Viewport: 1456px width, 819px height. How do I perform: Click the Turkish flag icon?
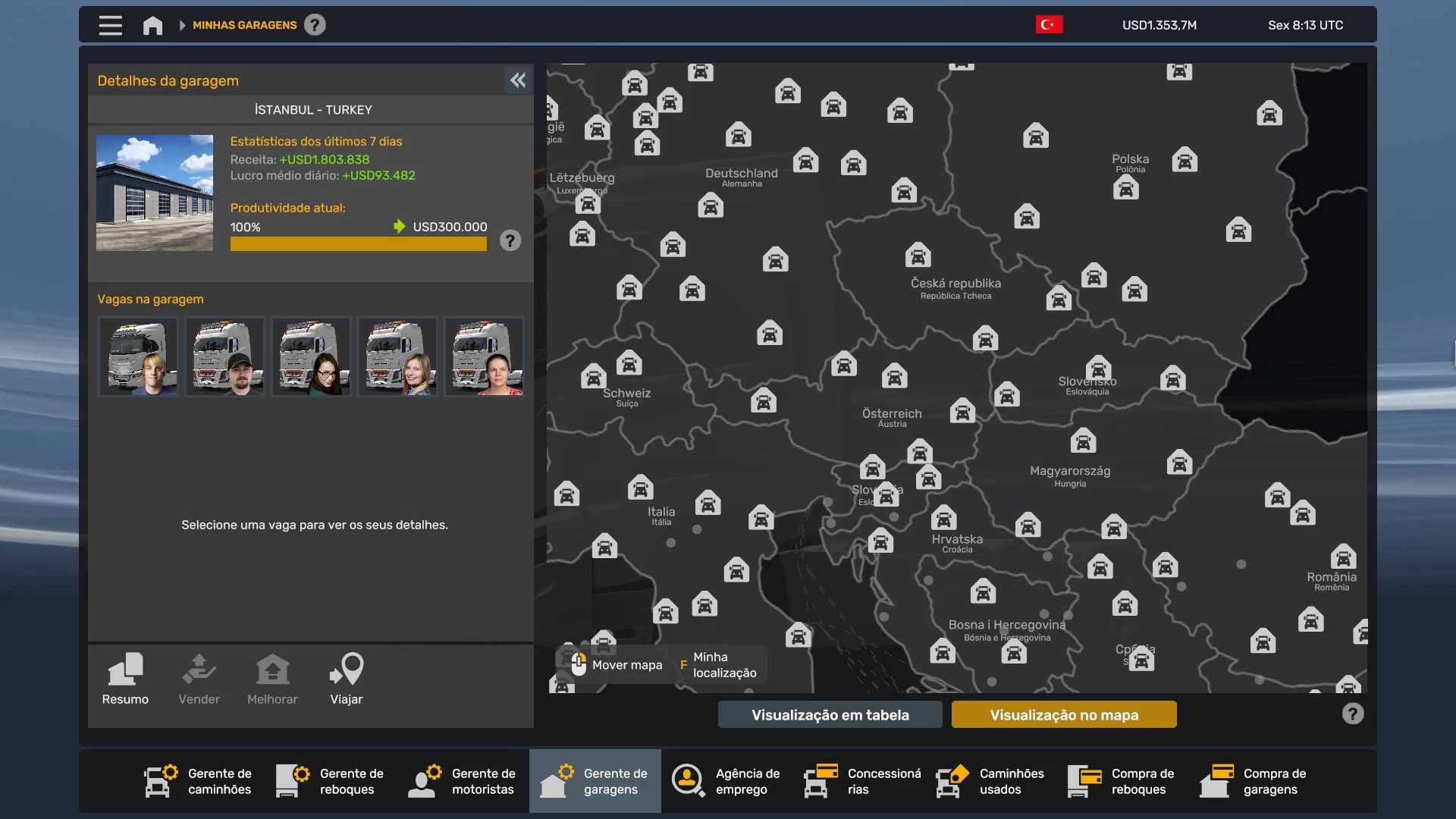tap(1049, 25)
